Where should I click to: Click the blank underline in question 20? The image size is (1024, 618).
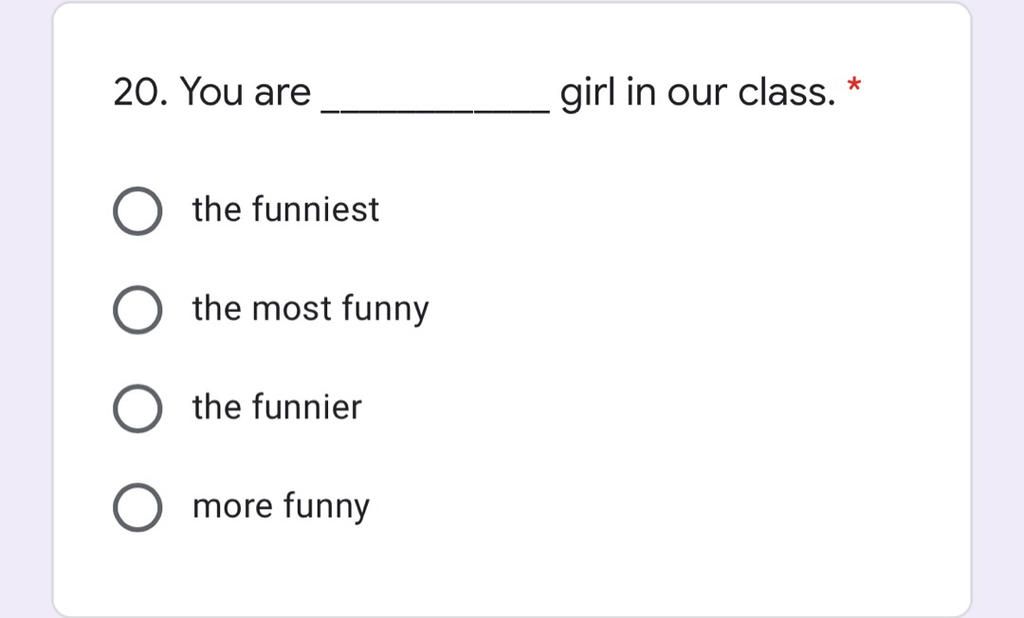(x=435, y=111)
